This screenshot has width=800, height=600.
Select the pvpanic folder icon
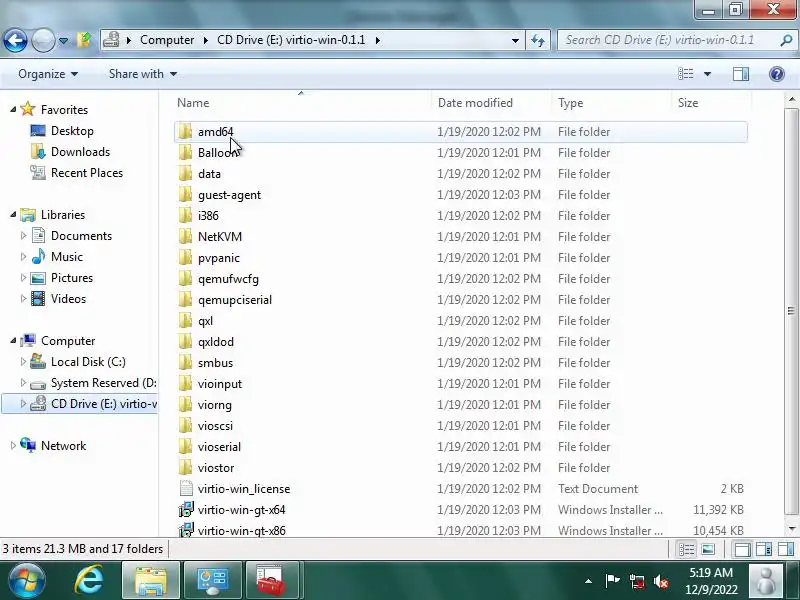coord(186,258)
